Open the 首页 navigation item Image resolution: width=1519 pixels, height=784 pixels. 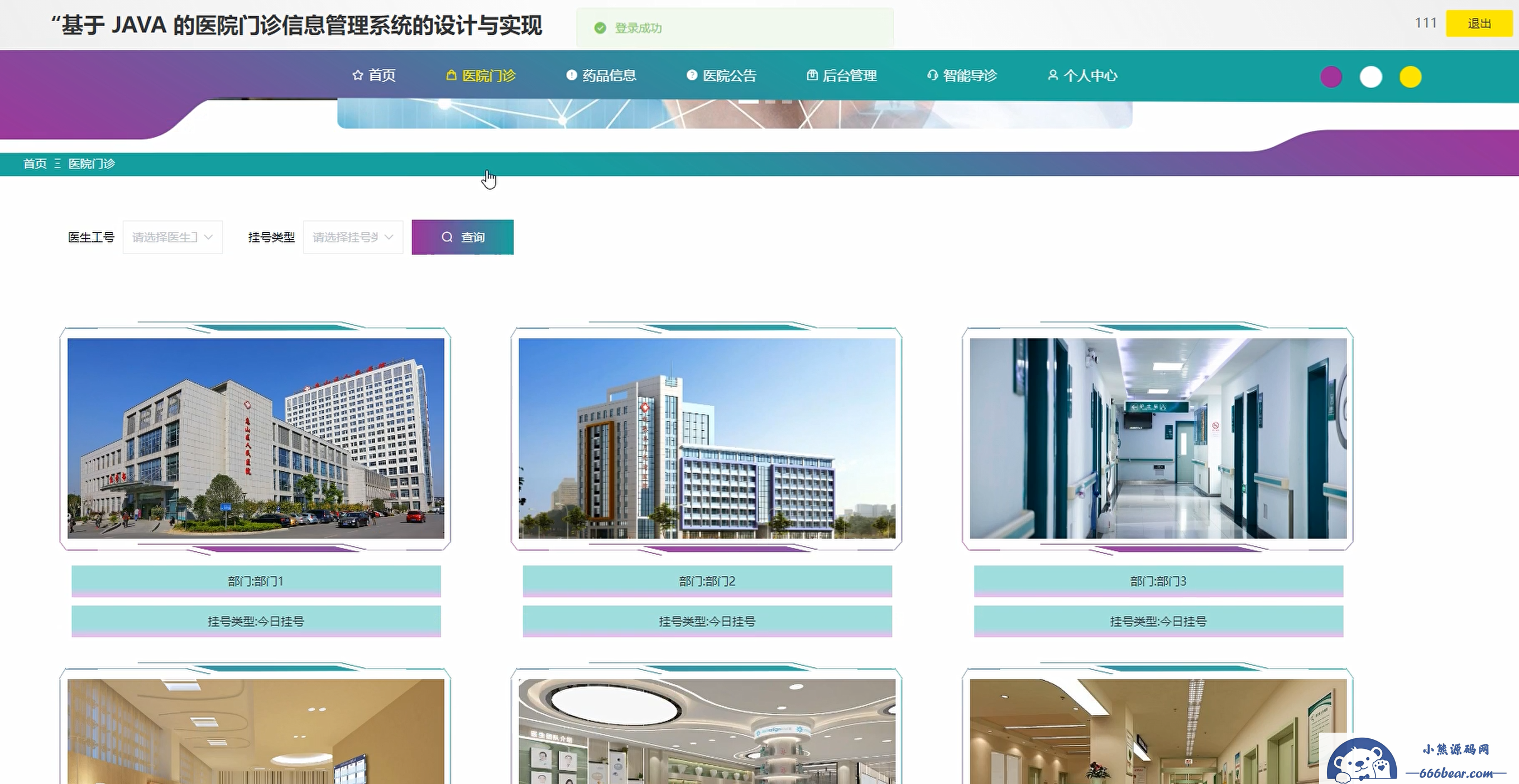[x=374, y=75]
